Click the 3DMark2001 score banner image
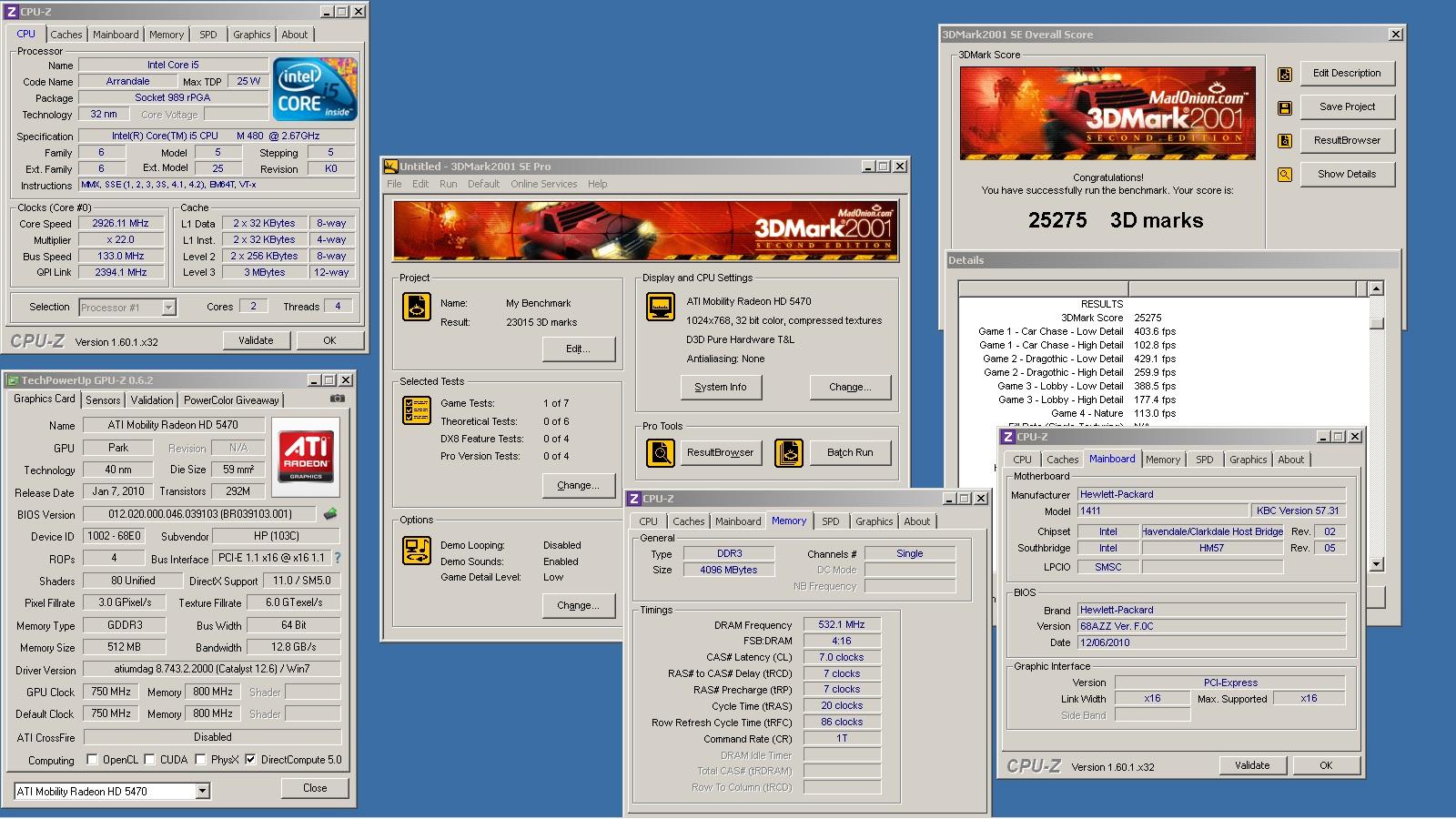 click(x=1107, y=113)
